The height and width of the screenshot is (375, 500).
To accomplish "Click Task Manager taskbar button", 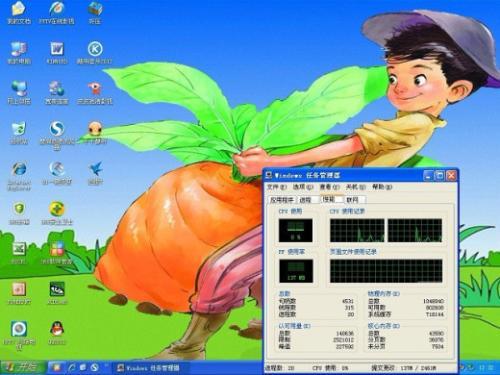I will [x=149, y=368].
